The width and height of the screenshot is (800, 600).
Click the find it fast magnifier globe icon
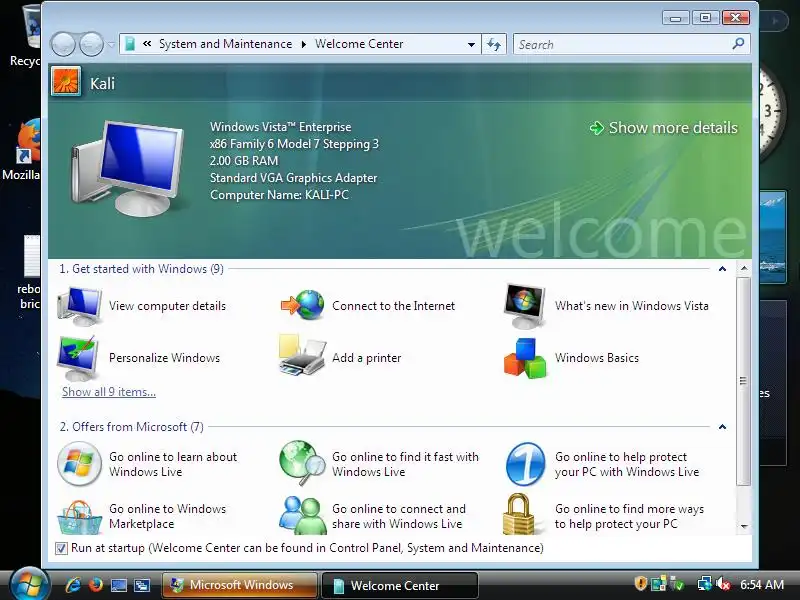pyautogui.click(x=302, y=463)
